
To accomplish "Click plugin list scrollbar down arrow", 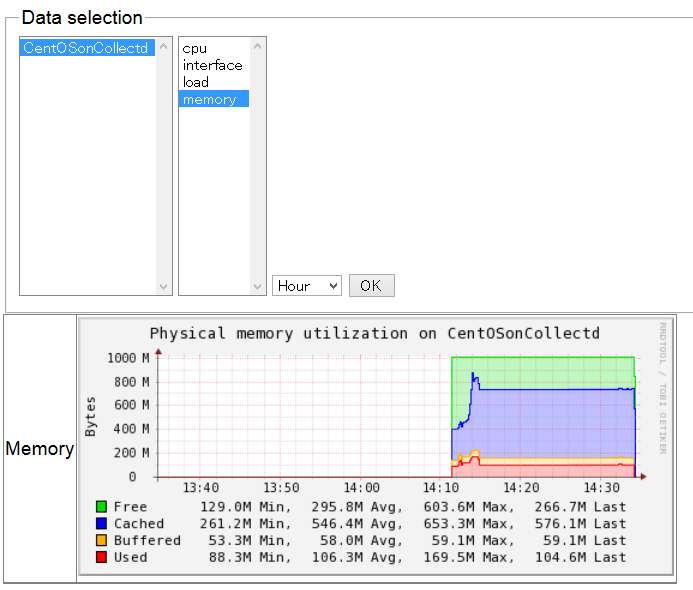I will (x=258, y=286).
